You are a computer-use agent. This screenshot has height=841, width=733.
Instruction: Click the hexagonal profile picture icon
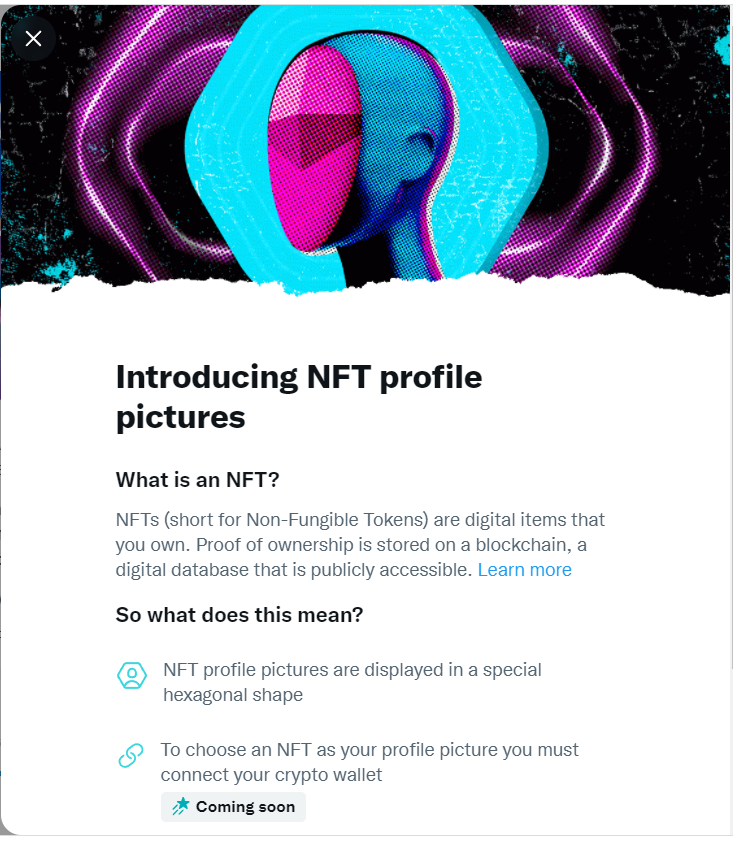pos(132,675)
